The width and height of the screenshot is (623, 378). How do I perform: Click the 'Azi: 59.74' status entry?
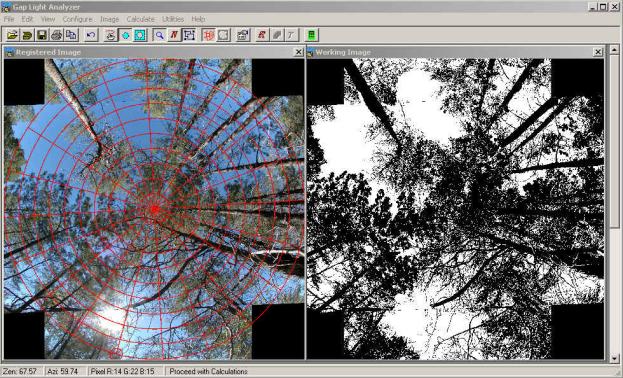63,371
